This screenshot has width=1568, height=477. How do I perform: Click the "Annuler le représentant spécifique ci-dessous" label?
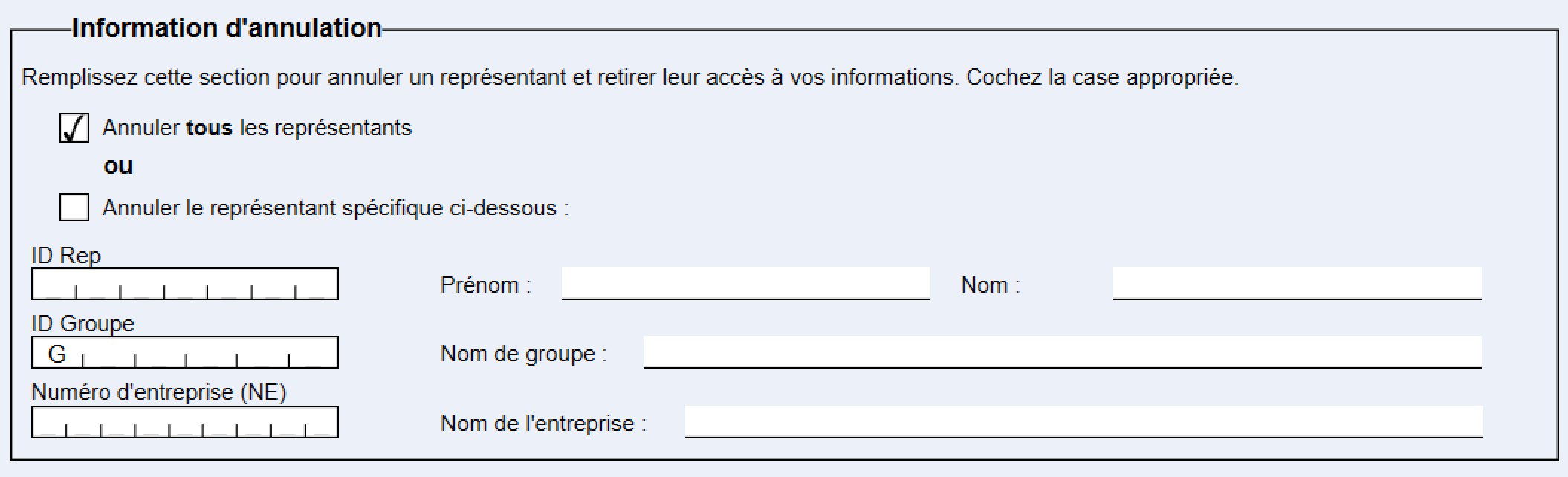point(336,208)
